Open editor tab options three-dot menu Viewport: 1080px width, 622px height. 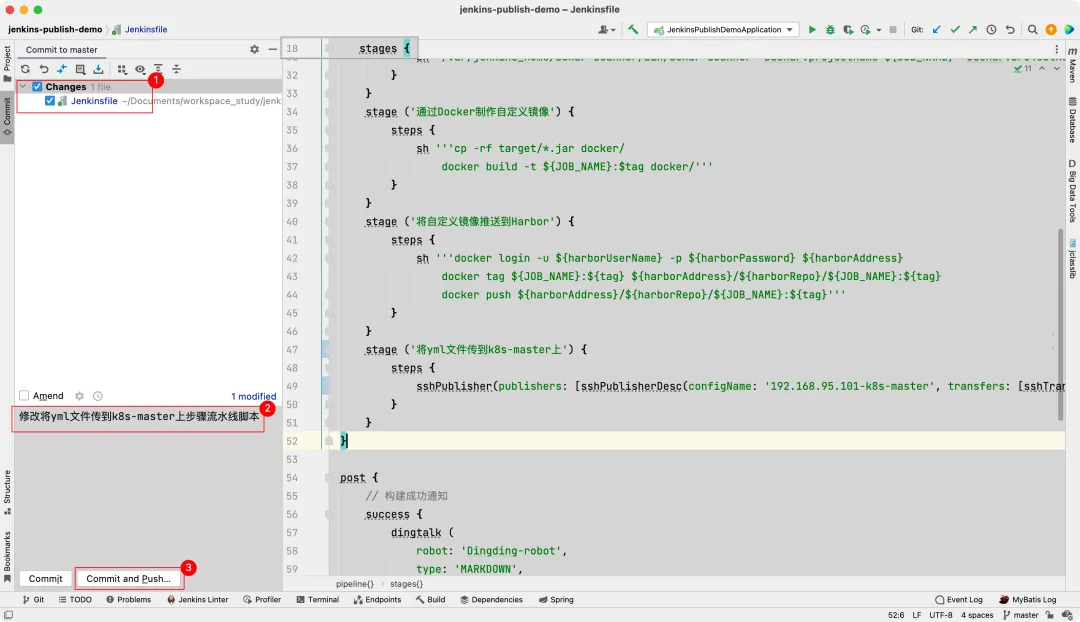[1057, 50]
